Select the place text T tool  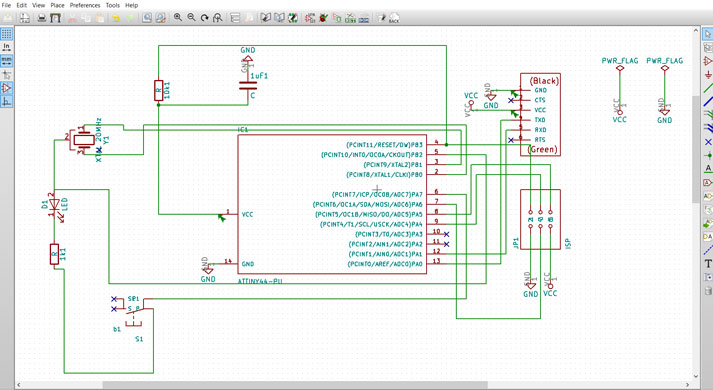point(708,264)
